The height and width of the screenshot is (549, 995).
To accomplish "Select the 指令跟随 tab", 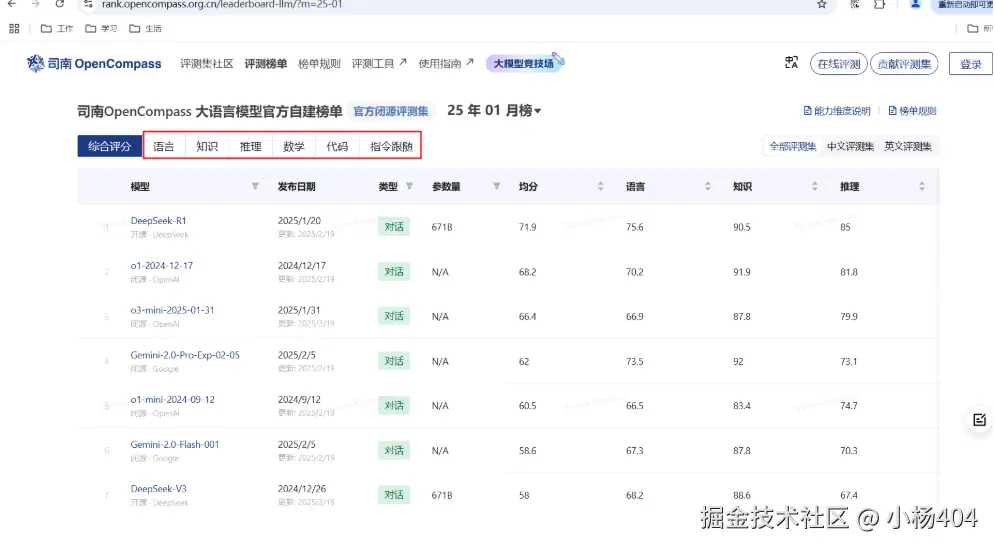I will coord(391,147).
